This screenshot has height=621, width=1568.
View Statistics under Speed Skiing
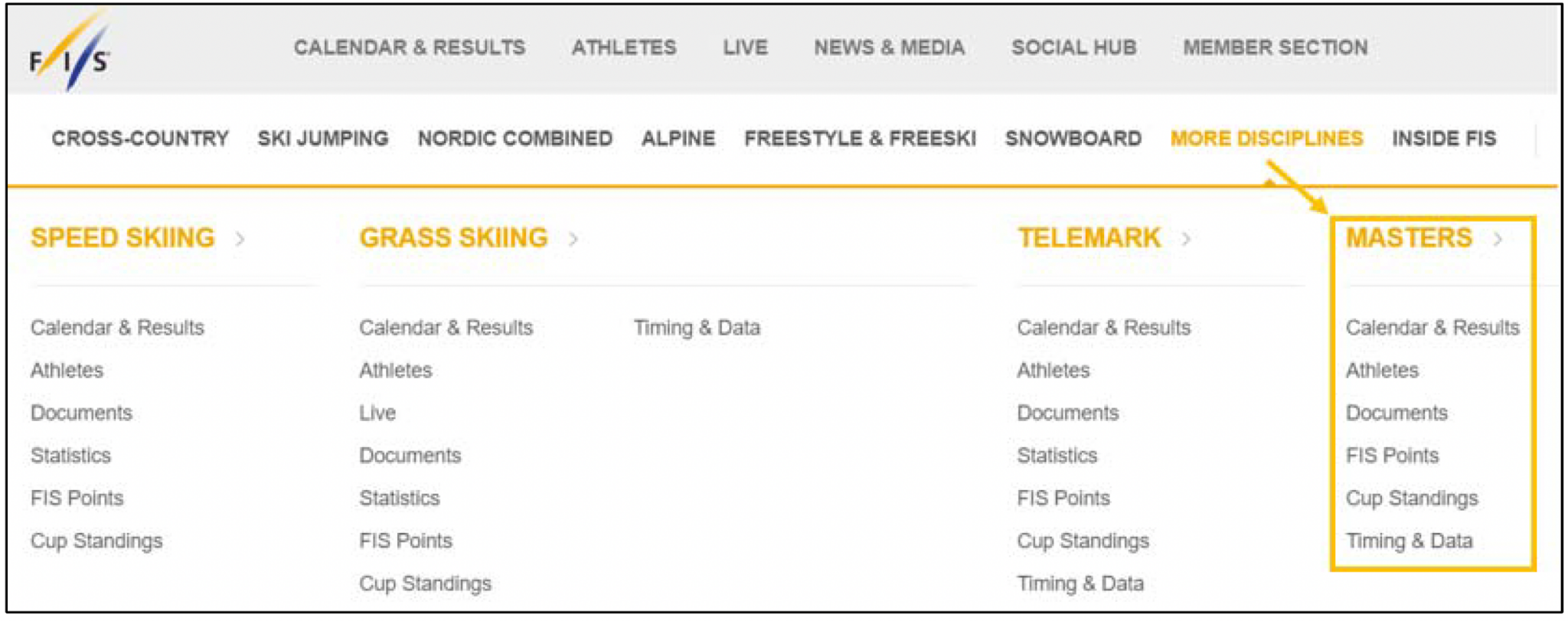click(70, 456)
